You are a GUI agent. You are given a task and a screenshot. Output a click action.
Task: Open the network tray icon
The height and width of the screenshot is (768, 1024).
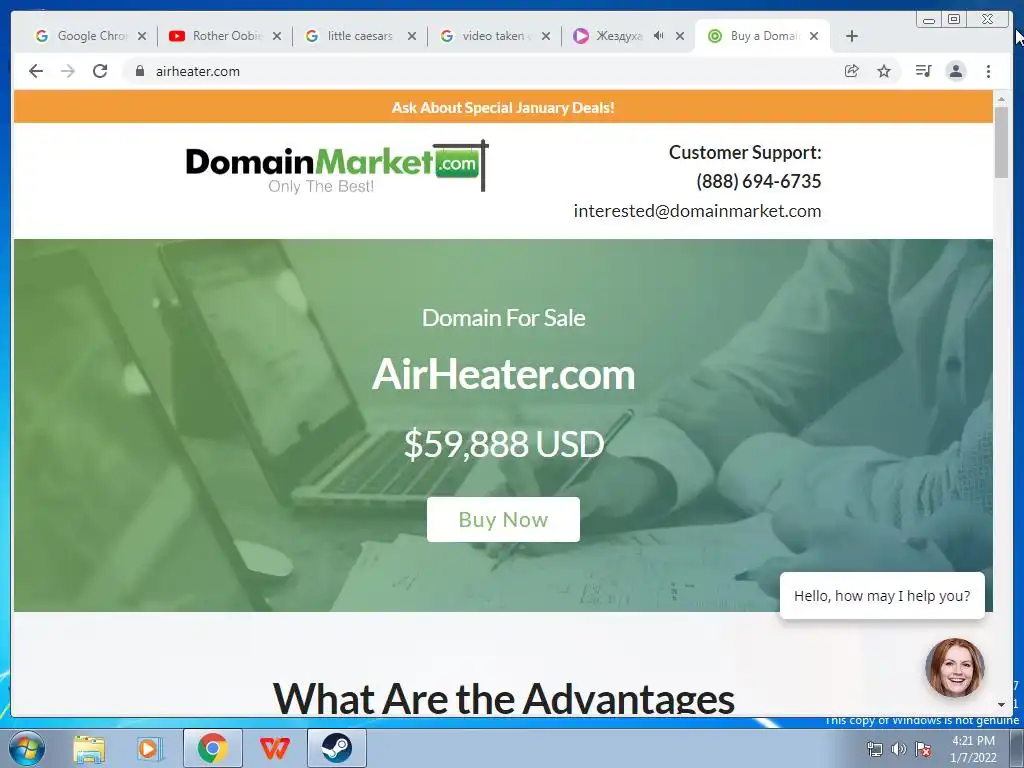[874, 749]
